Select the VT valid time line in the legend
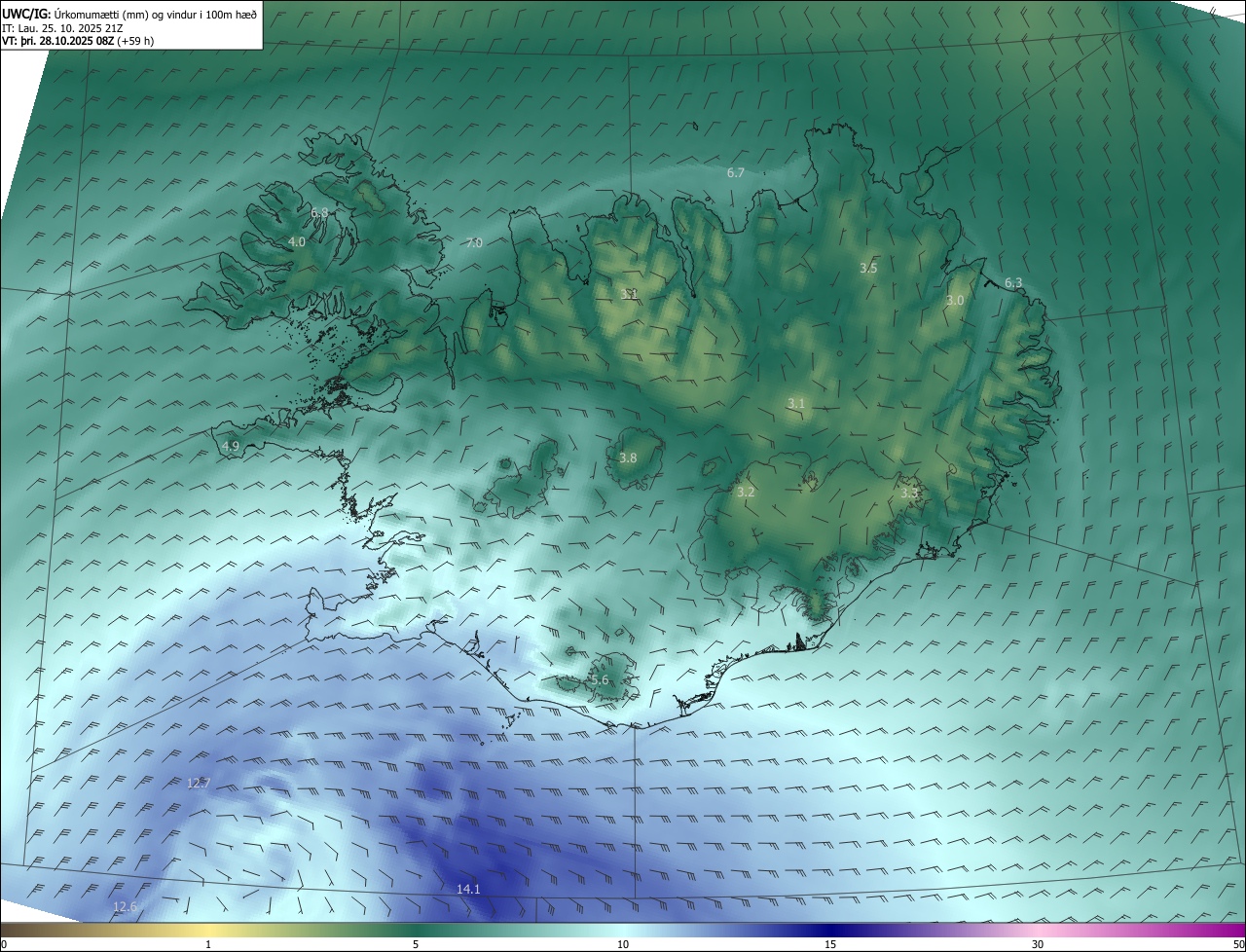 [x=76, y=41]
